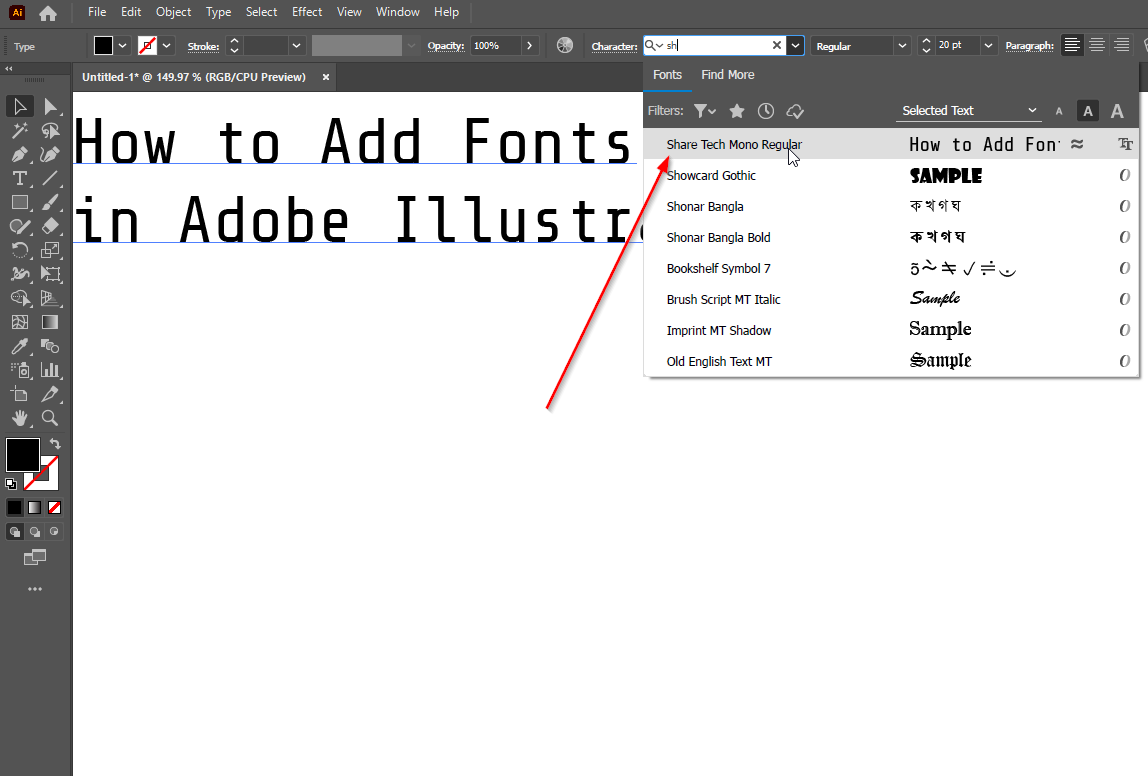1148x776 pixels.
Task: Filter fonts by favorites star
Action: click(737, 111)
